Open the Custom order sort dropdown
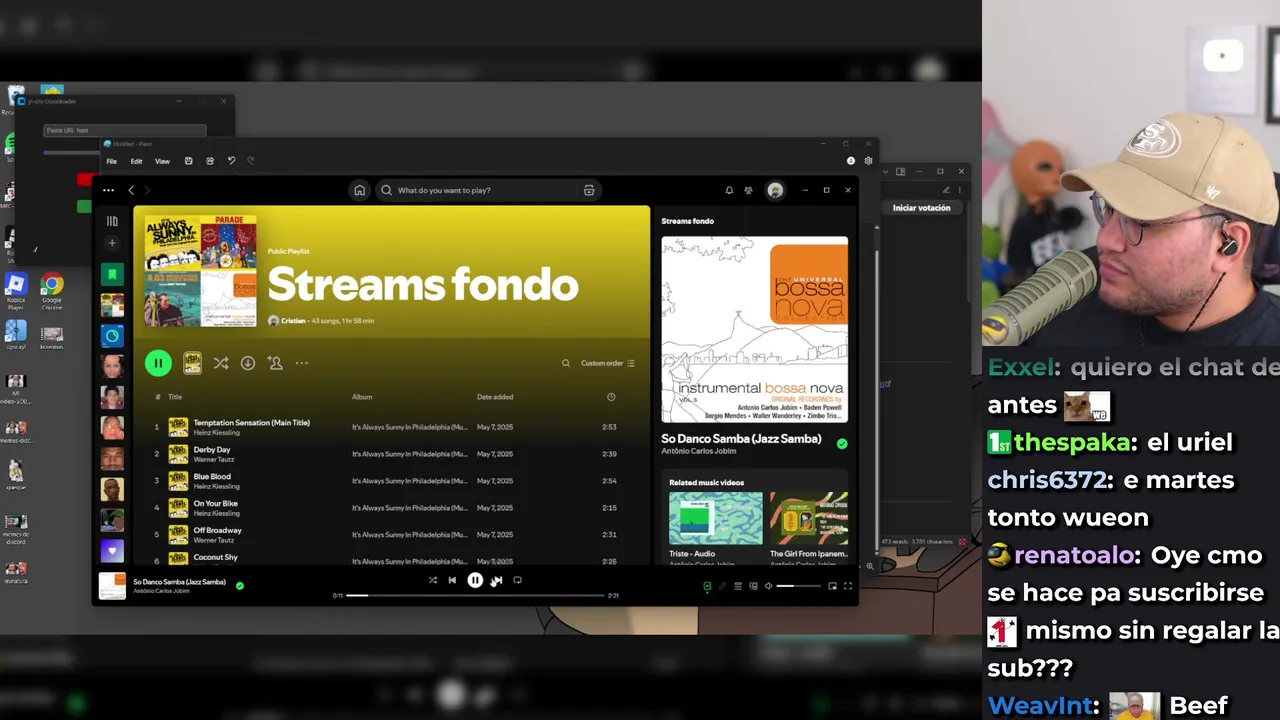Image resolution: width=1280 pixels, height=720 pixels. coord(608,363)
